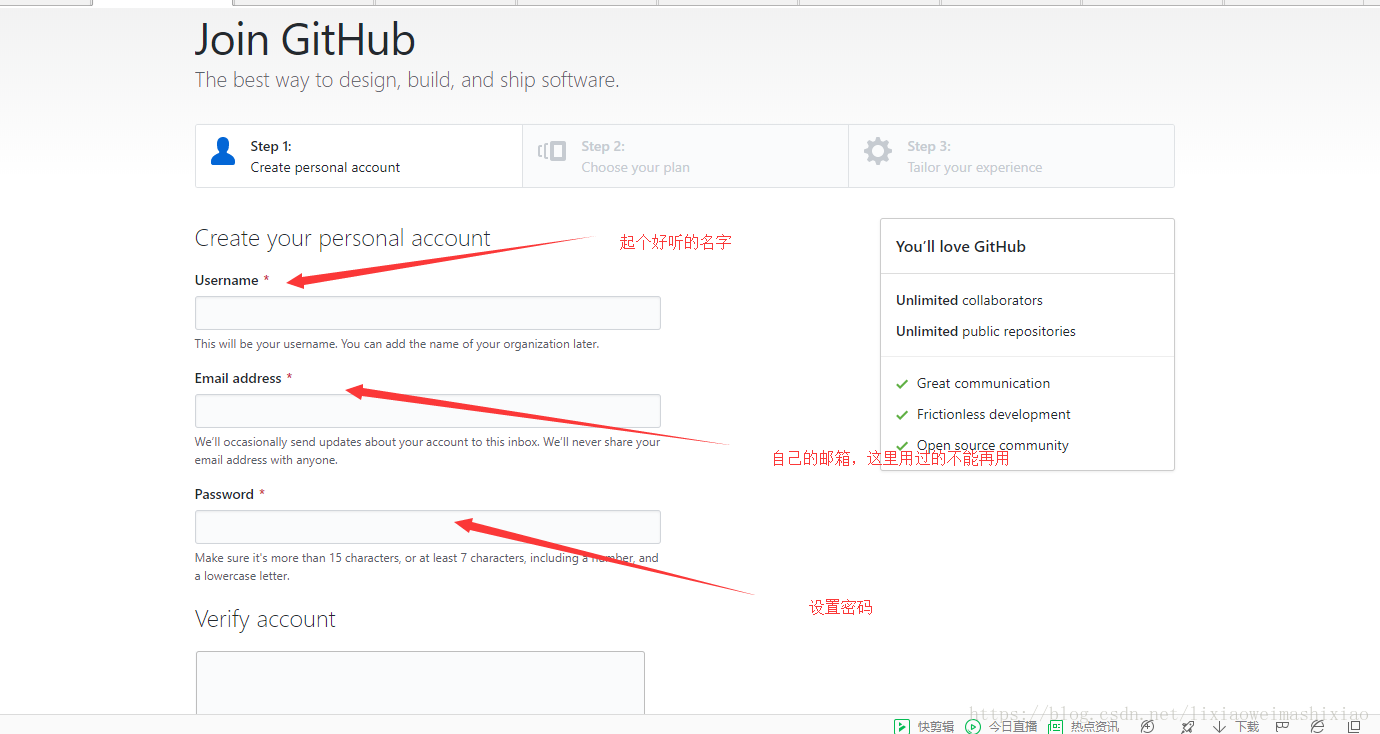Image resolution: width=1380 pixels, height=734 pixels.
Task: Click 'Unlimited public repositories' text
Action: coord(986,331)
